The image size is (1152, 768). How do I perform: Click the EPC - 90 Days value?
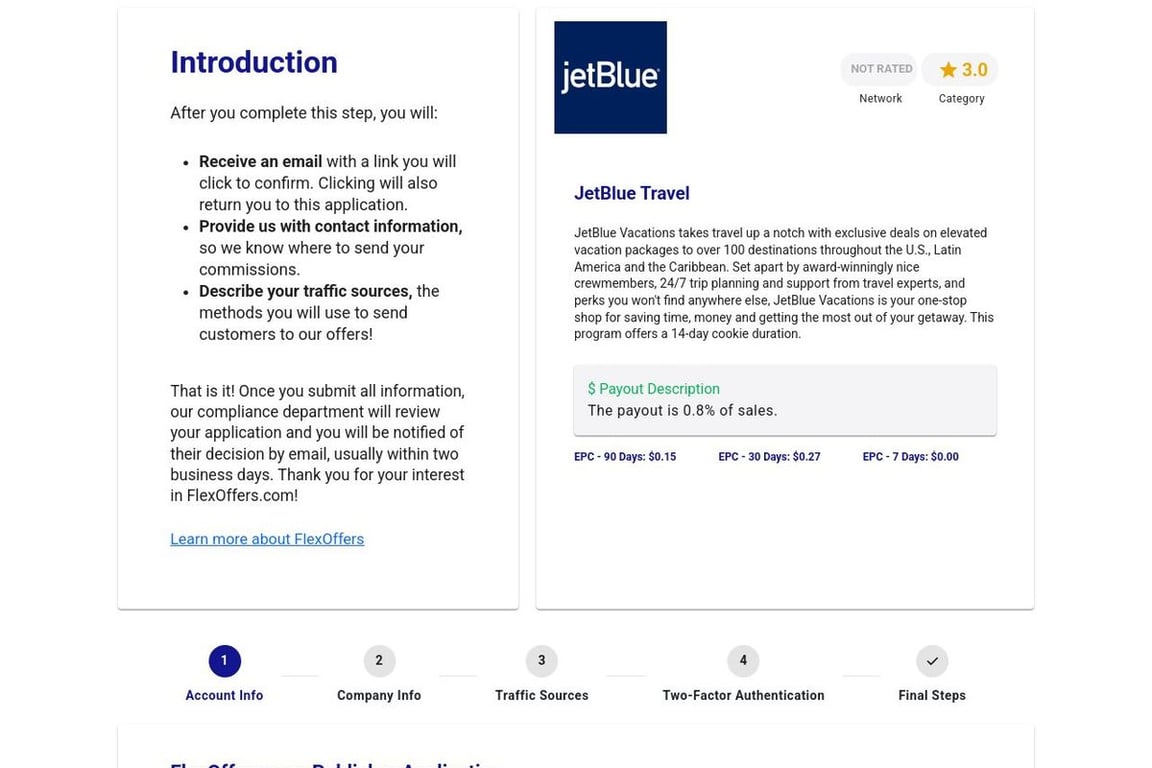[x=625, y=457]
